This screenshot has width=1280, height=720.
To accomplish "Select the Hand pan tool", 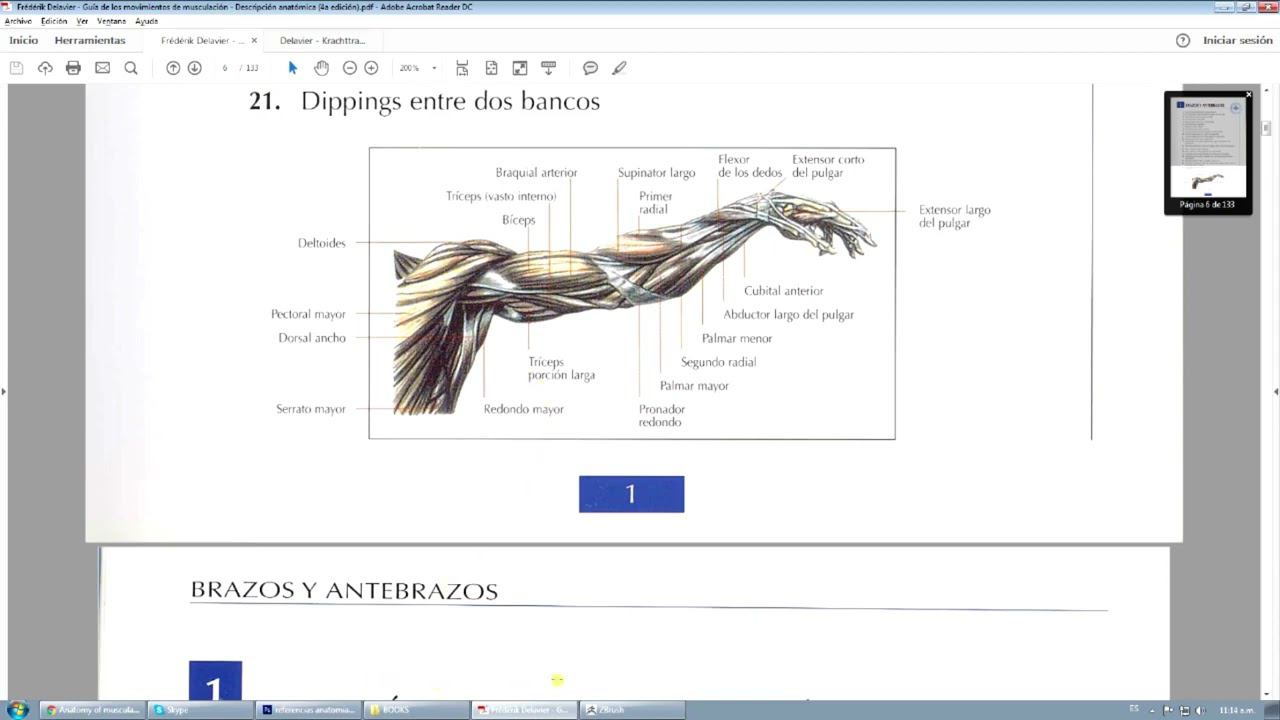I will point(321,68).
